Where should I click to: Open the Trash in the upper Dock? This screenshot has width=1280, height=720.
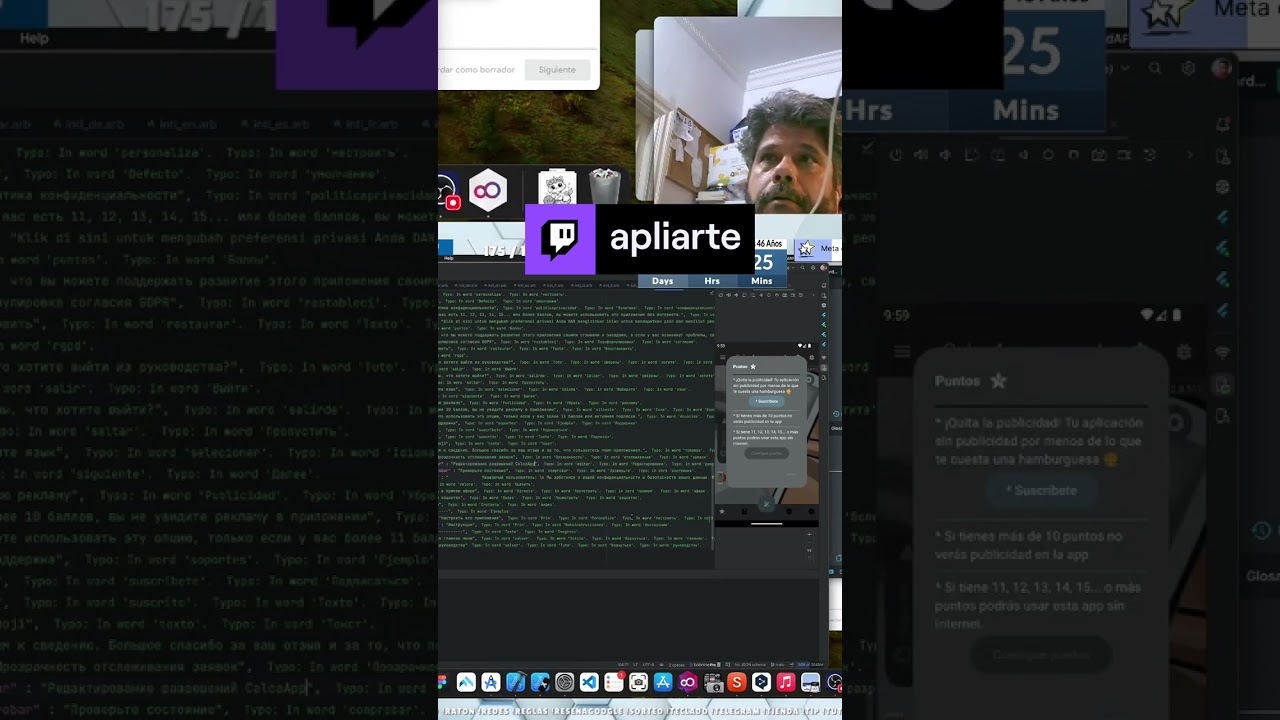pyautogui.click(x=605, y=188)
